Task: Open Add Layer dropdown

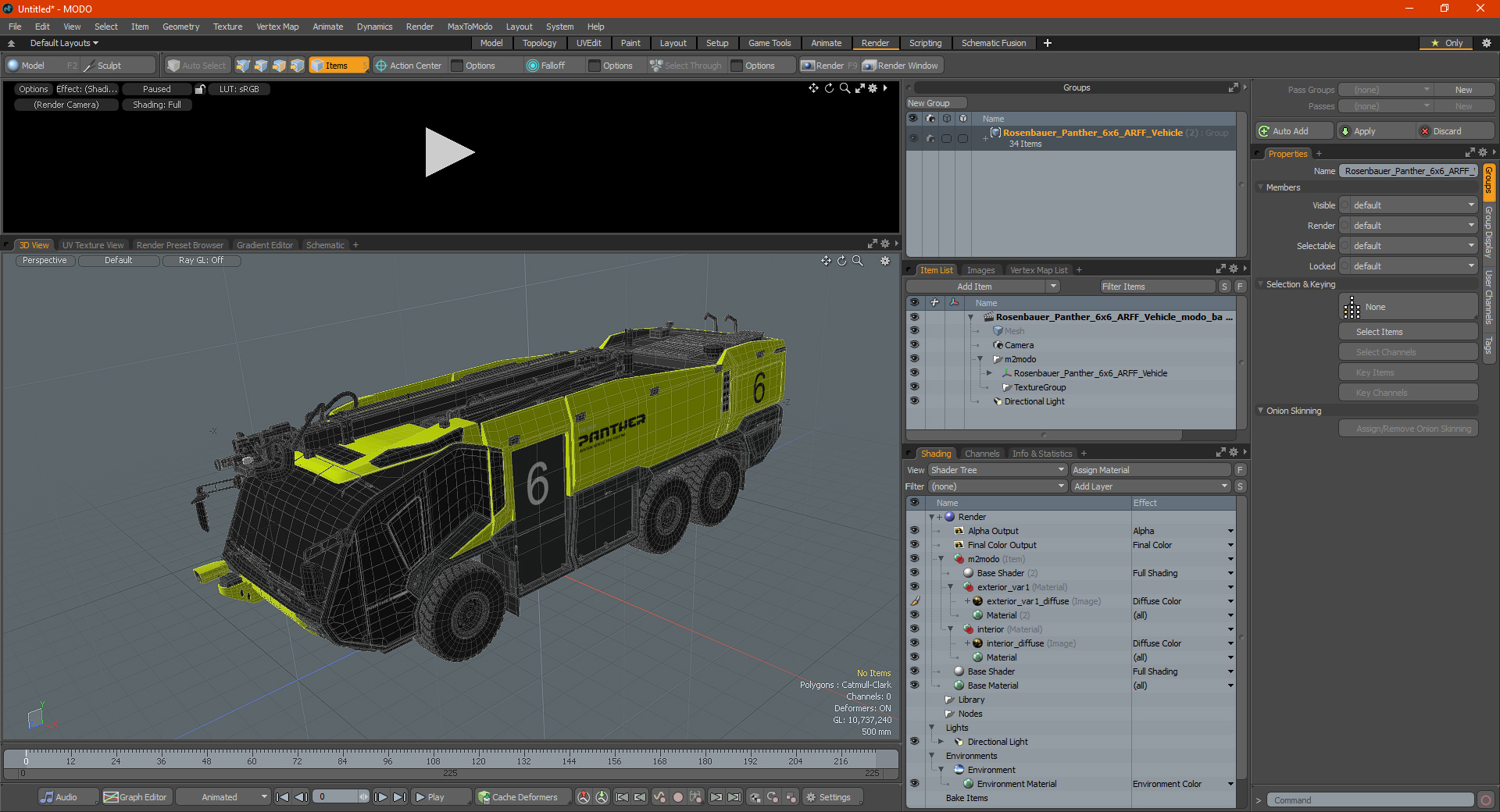Action: tap(1151, 486)
